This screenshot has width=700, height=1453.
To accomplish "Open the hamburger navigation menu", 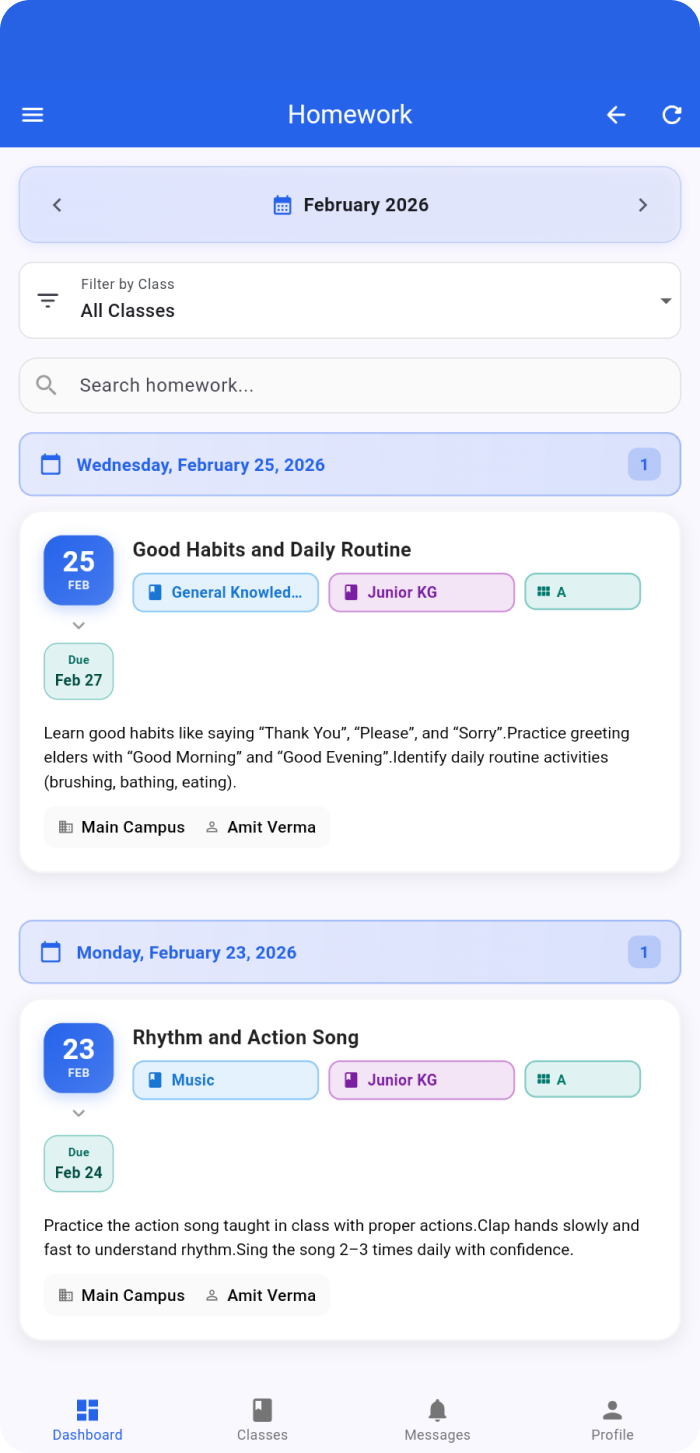I will pyautogui.click(x=33, y=115).
